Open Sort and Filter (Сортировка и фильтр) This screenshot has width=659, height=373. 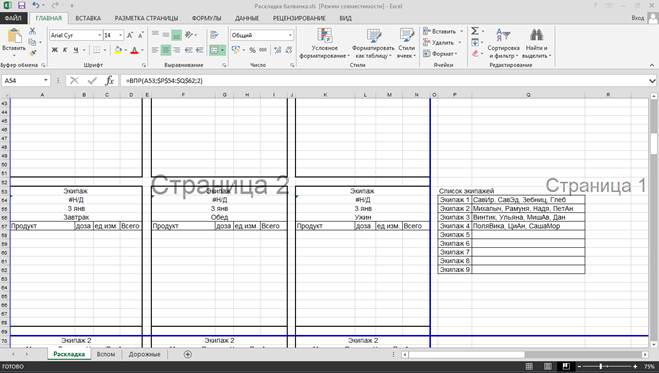[x=503, y=43]
